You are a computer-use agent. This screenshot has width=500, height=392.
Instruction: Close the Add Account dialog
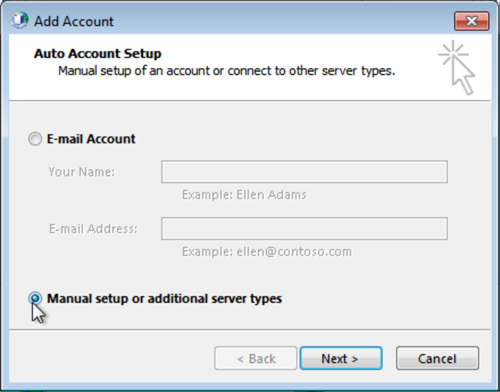coord(472,21)
